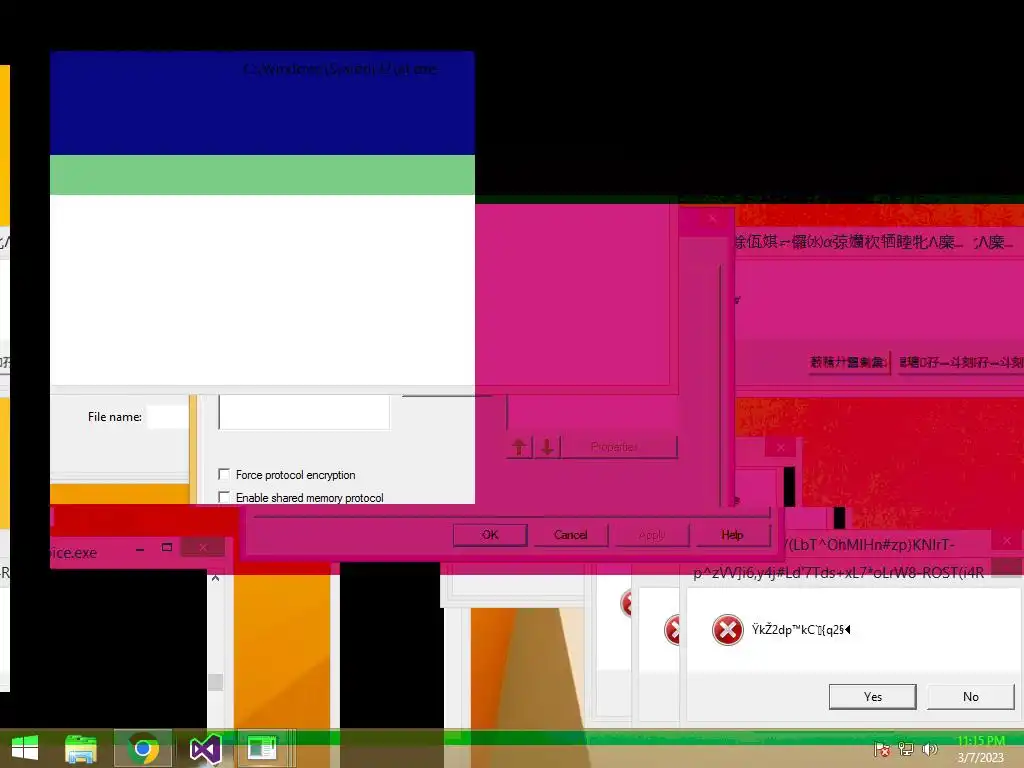Click the garbled text 'ŸkŽ2dp™kC' message
This screenshot has height=768, width=1024.
point(801,630)
